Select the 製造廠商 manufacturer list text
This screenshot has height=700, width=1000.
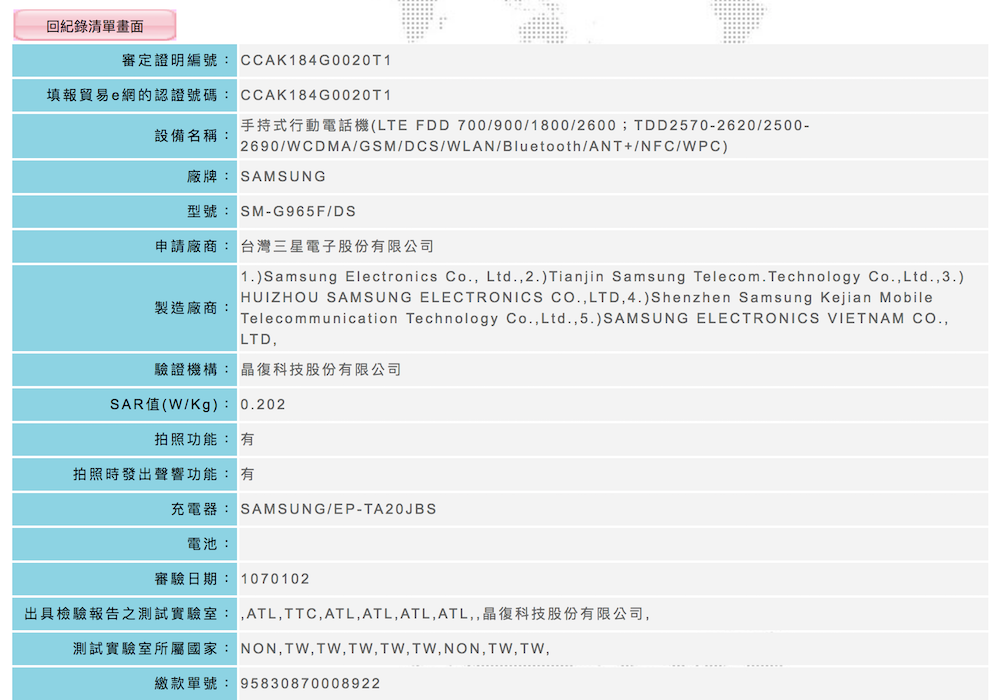[x=602, y=308]
